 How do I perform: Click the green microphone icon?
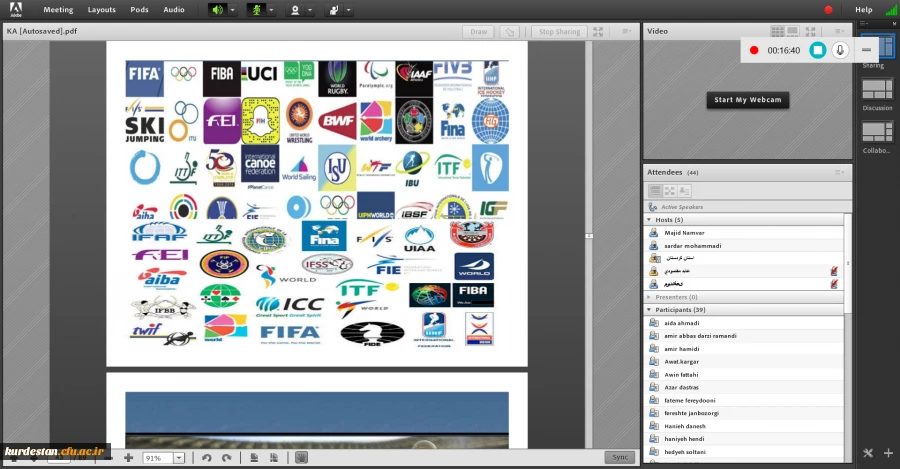click(255, 10)
